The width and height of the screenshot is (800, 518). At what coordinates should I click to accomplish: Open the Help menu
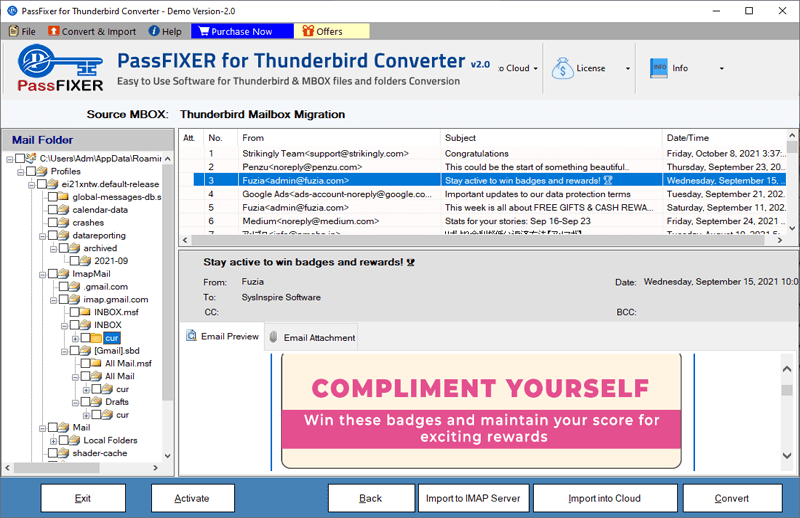pos(165,31)
